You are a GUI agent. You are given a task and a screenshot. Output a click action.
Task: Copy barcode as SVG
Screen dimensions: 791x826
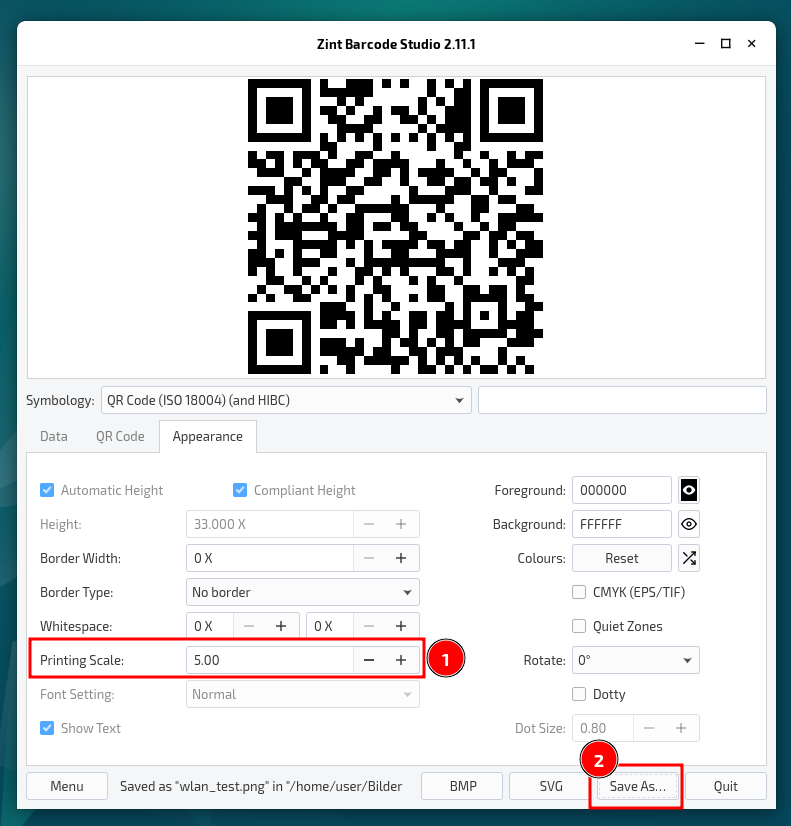[x=550, y=786]
